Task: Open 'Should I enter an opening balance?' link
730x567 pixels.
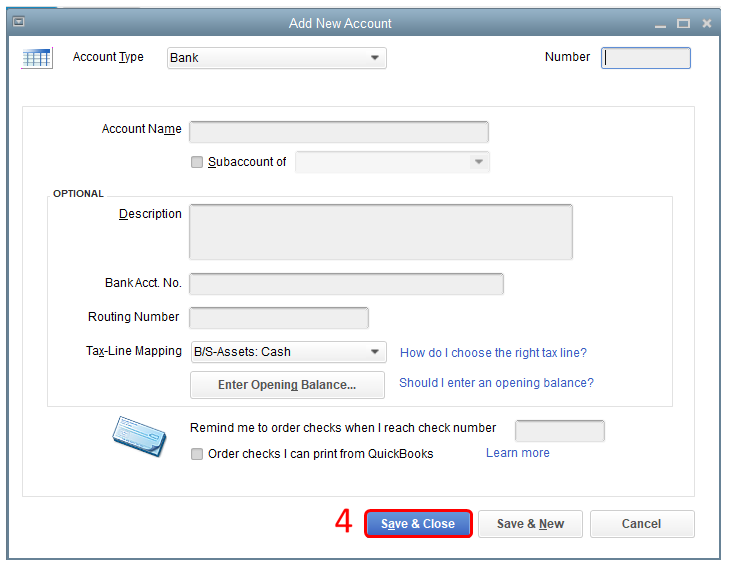Action: (x=496, y=383)
